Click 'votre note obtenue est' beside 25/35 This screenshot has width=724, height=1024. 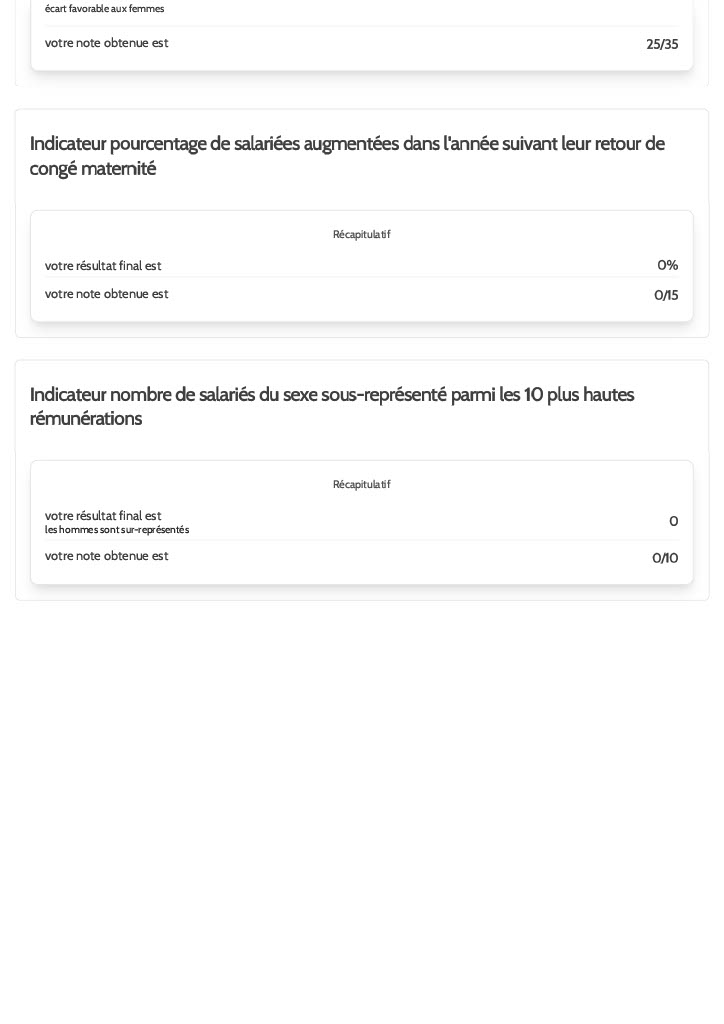tap(106, 42)
